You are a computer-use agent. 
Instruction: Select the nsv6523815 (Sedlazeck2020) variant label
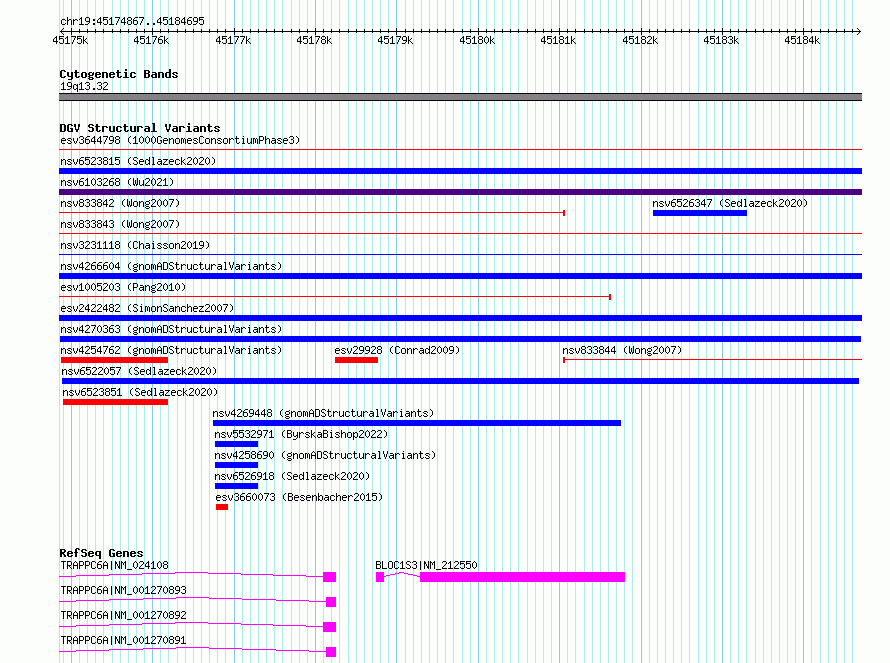[138, 161]
